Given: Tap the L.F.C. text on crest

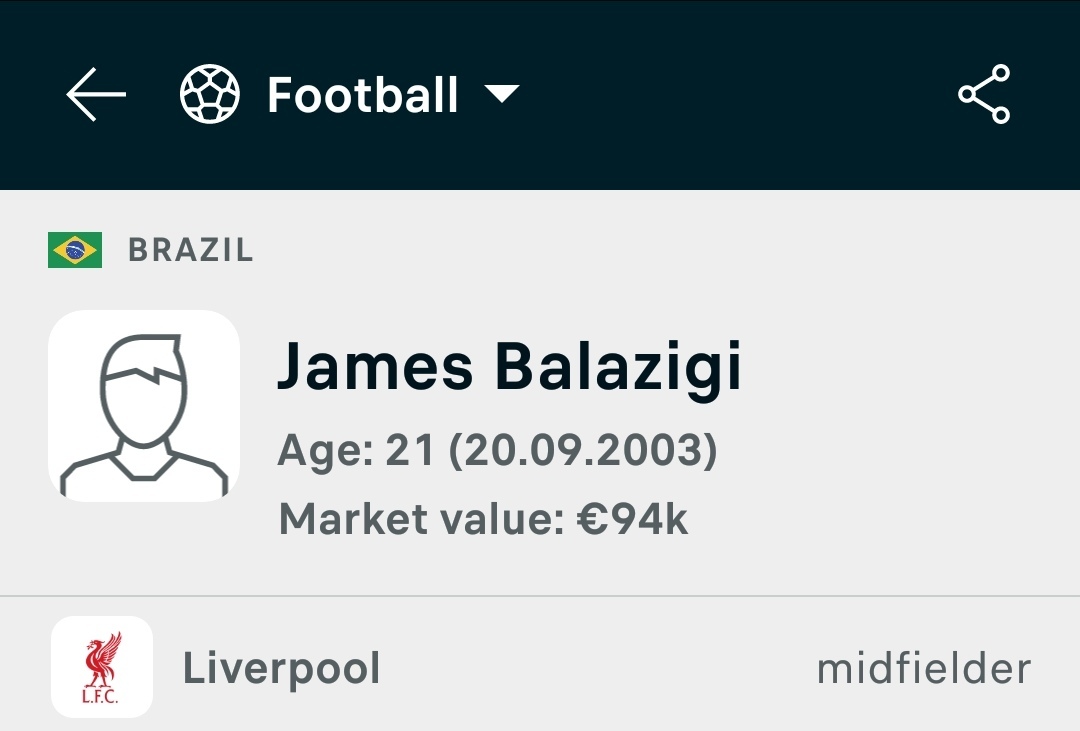Looking at the screenshot, I should point(100,696).
